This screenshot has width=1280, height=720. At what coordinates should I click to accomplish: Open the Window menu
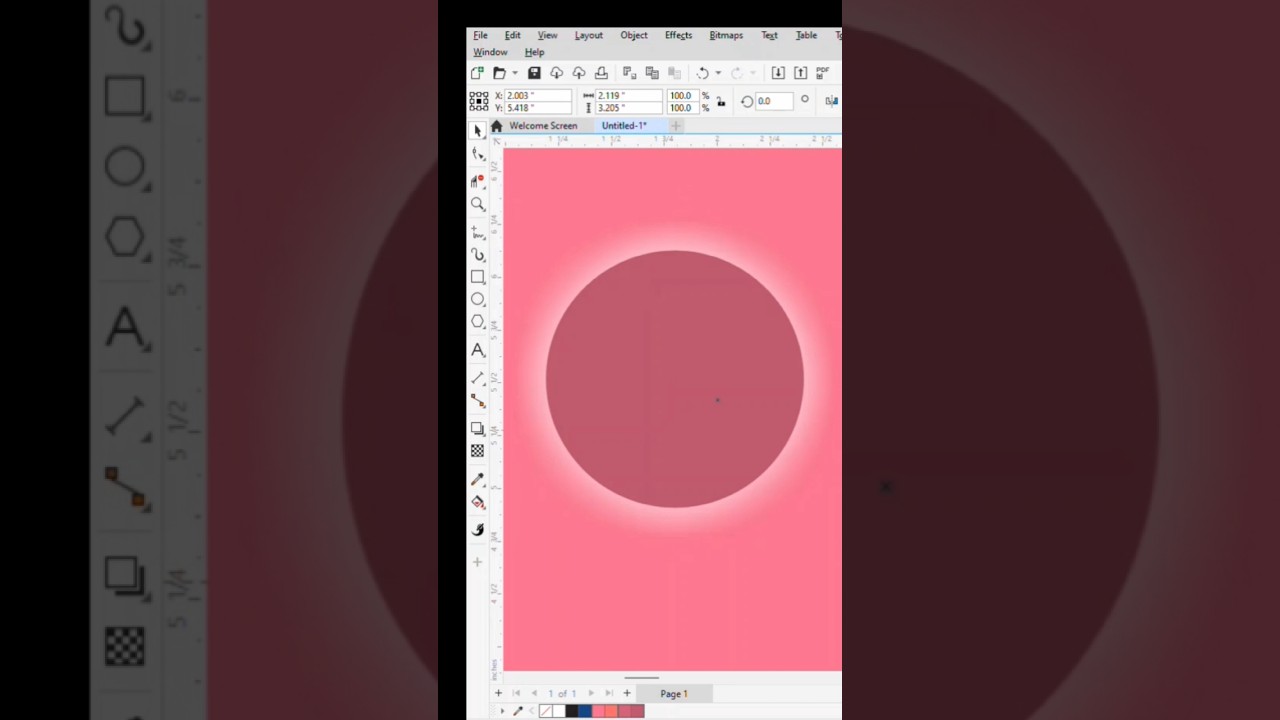pyautogui.click(x=490, y=52)
